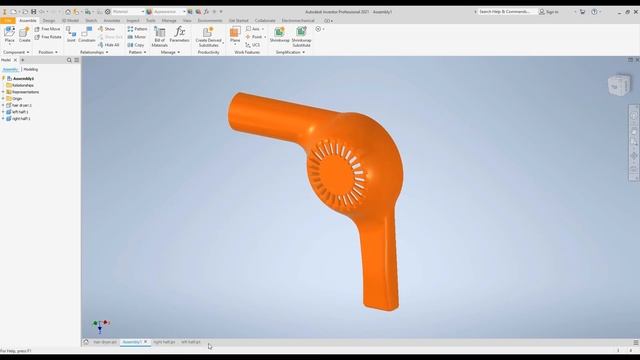Screen dimensions: 640x360
Task: Open the Component panel dropdown
Action: (x=16, y=52)
